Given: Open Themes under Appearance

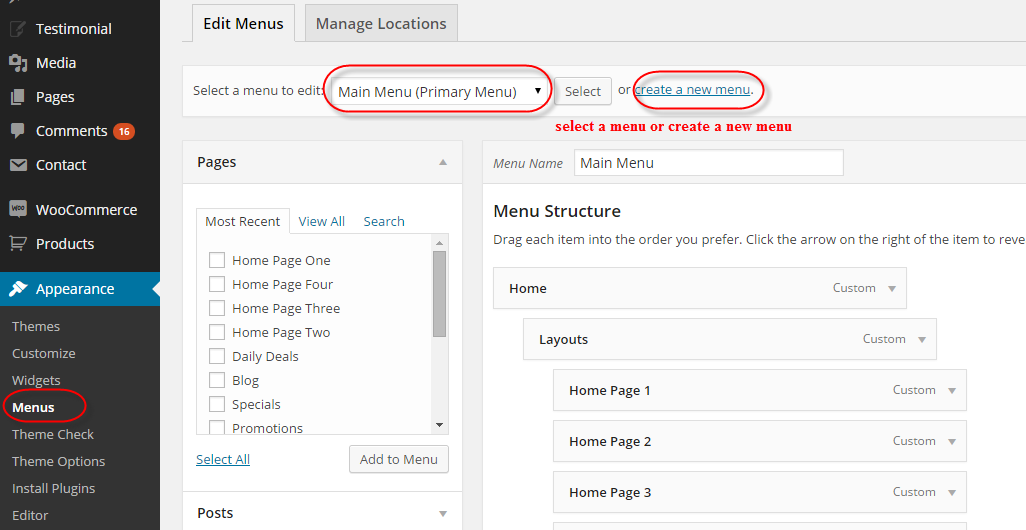Looking at the screenshot, I should [36, 326].
